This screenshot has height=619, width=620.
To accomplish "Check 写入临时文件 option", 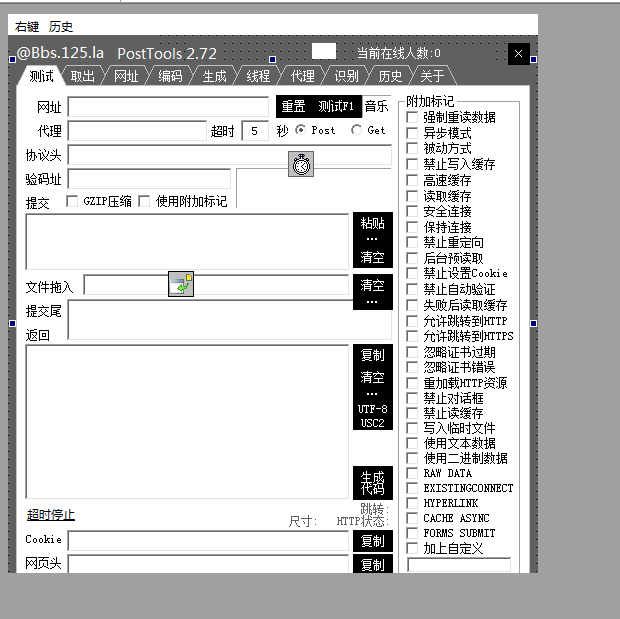I will 412,428.
